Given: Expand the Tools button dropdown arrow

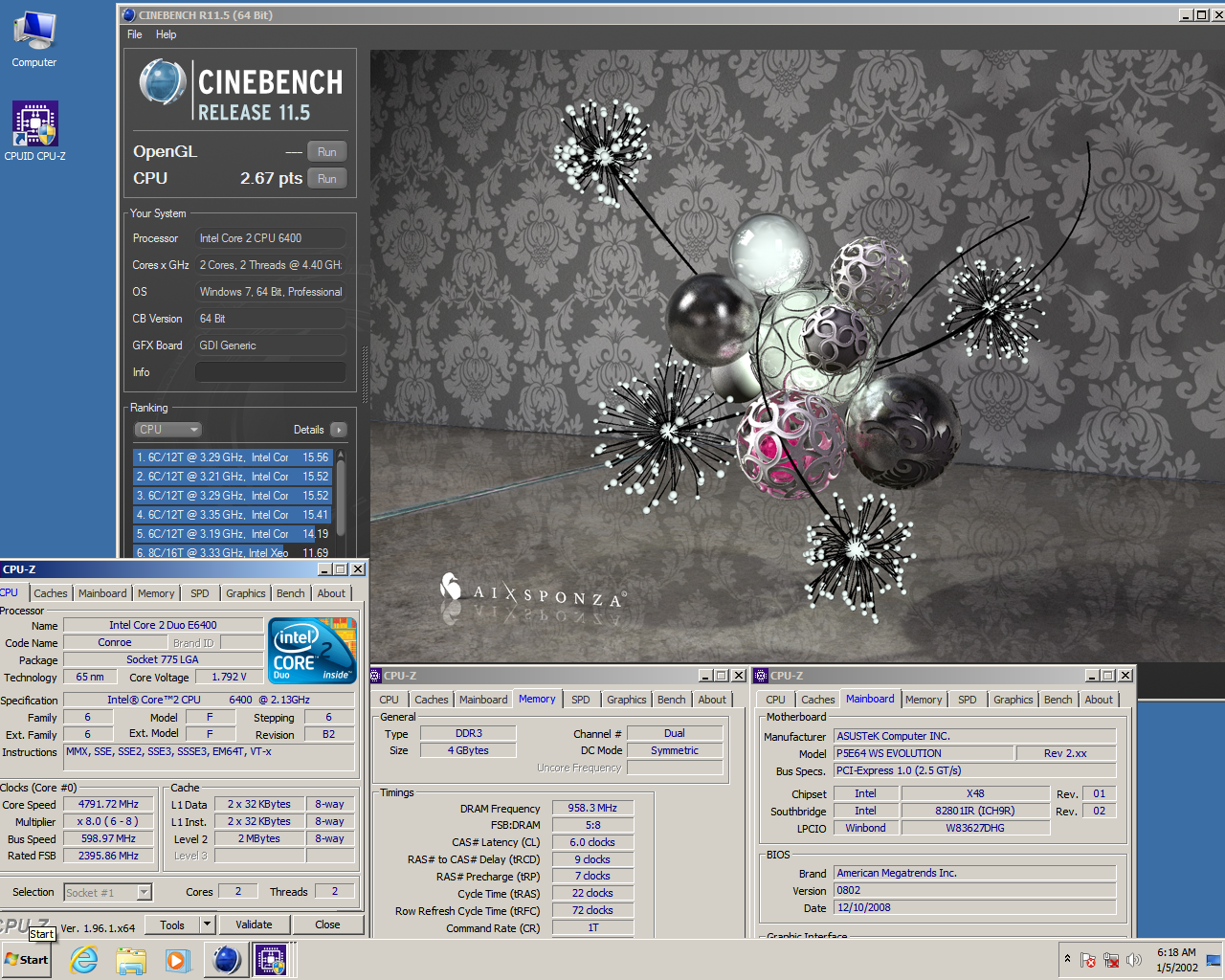Looking at the screenshot, I should pos(207,924).
